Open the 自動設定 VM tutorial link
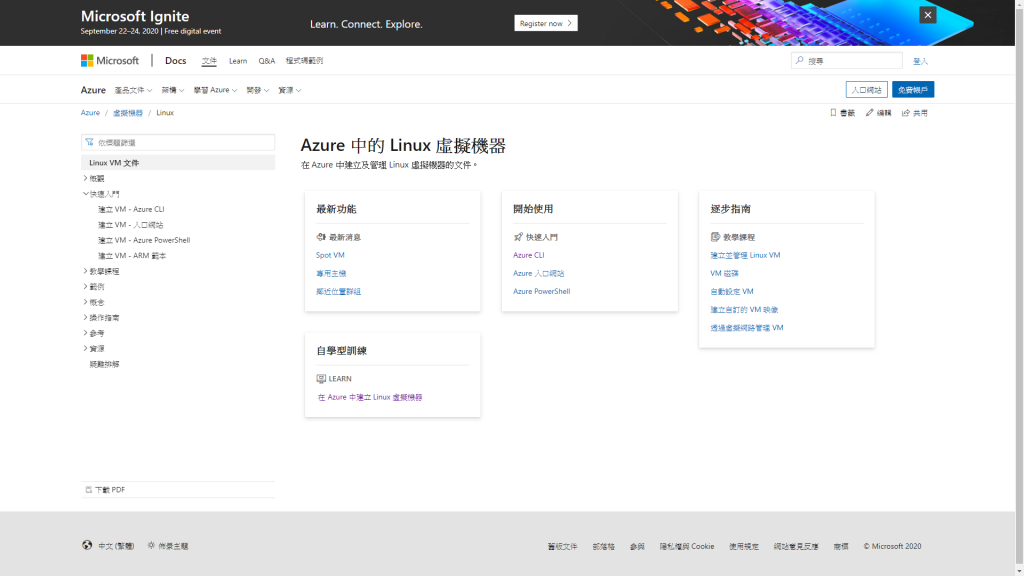The width and height of the screenshot is (1024, 576). (x=731, y=291)
